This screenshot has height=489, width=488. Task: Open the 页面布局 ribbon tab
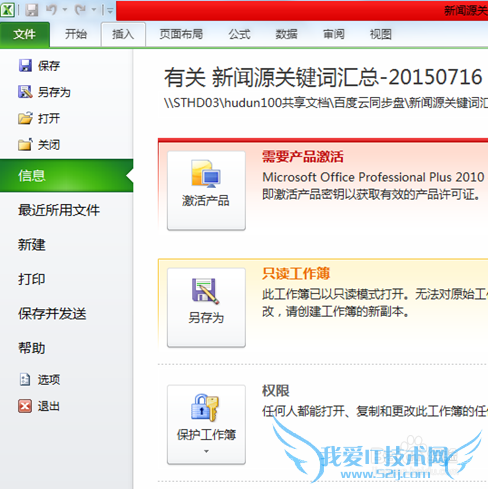coord(181,34)
